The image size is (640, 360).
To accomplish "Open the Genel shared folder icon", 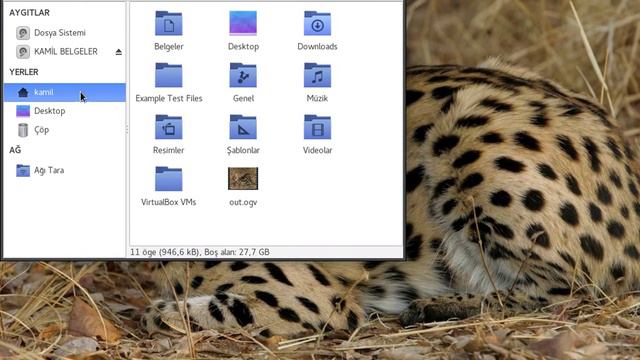I will 243,75.
